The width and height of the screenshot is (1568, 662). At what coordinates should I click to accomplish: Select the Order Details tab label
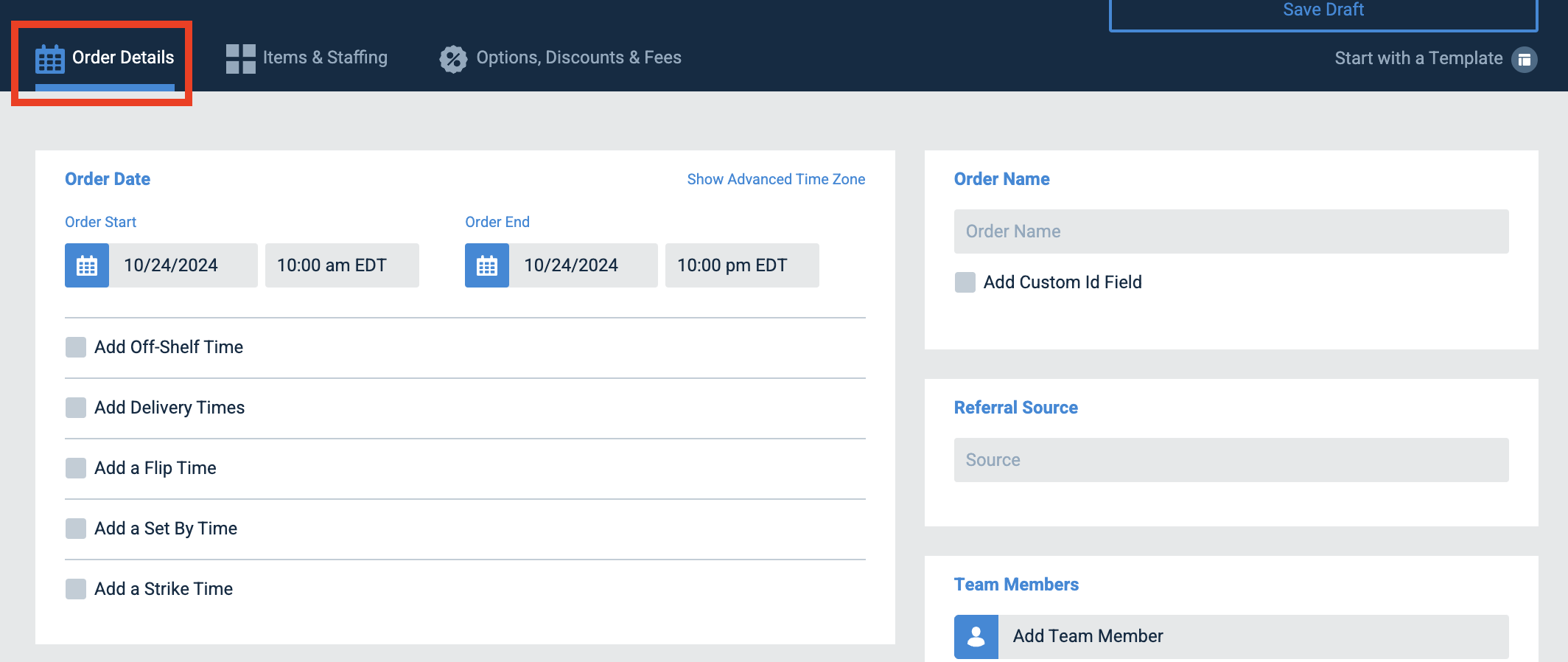123,58
